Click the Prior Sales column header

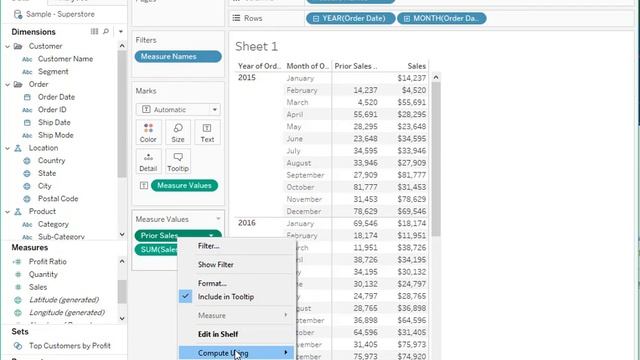click(356, 66)
